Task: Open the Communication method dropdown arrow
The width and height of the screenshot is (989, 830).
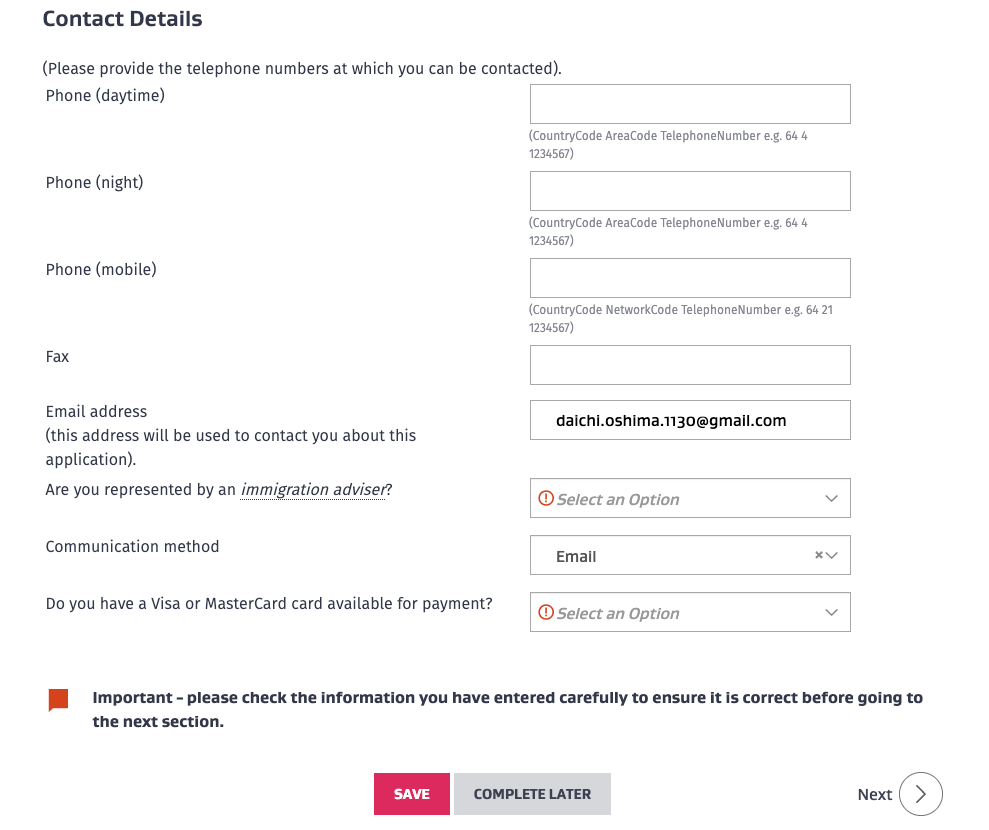Action: point(833,555)
